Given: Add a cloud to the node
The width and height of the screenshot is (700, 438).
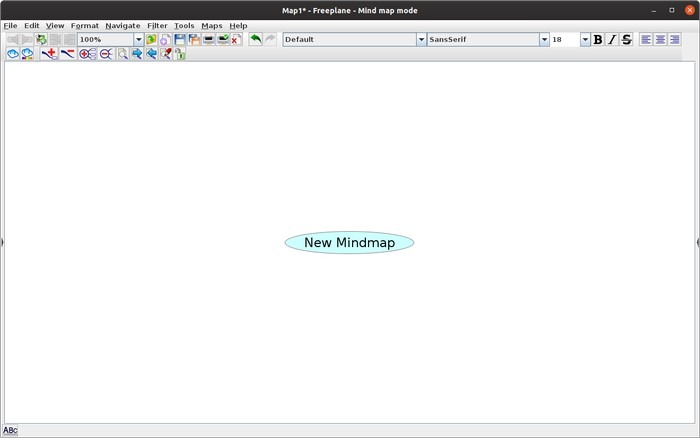Looking at the screenshot, I should 13,54.
